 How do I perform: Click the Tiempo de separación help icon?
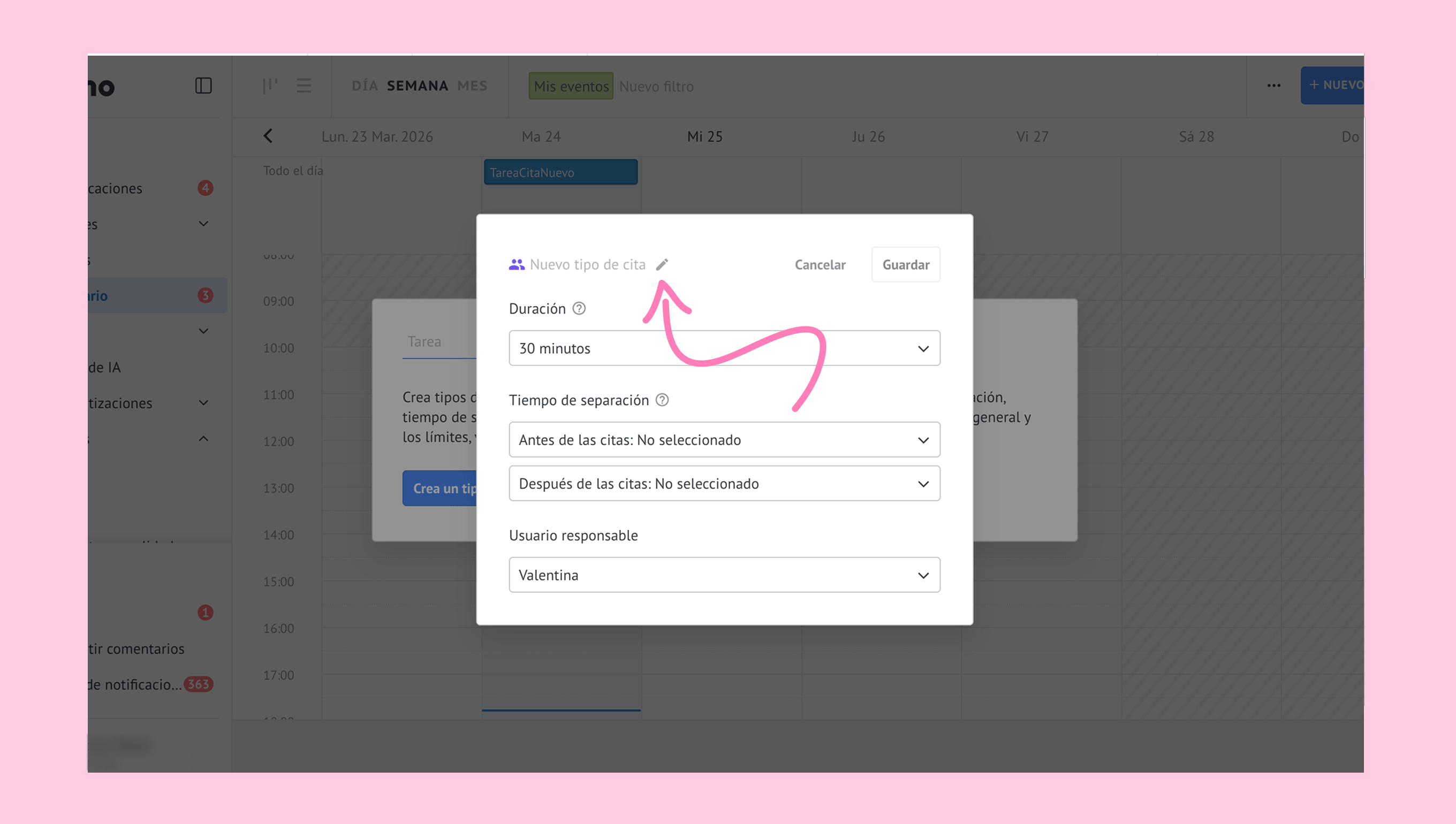pos(662,400)
